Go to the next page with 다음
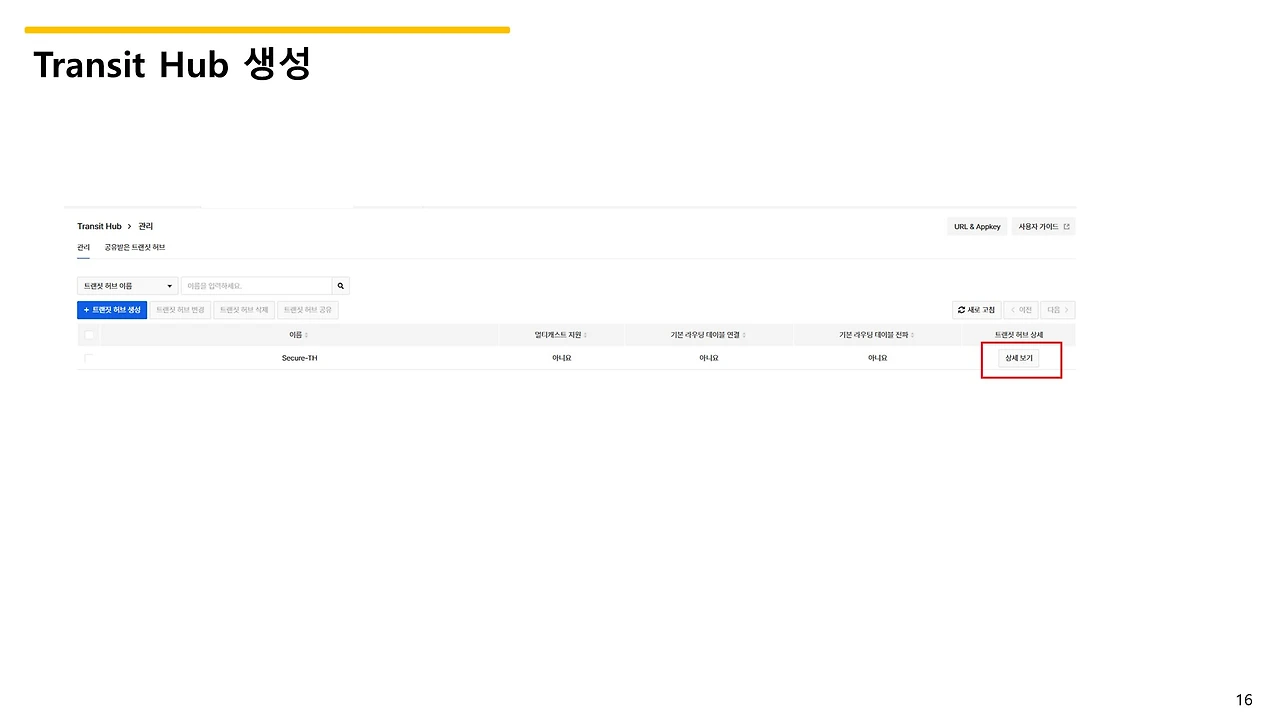The width and height of the screenshot is (1280, 720). [1058, 310]
